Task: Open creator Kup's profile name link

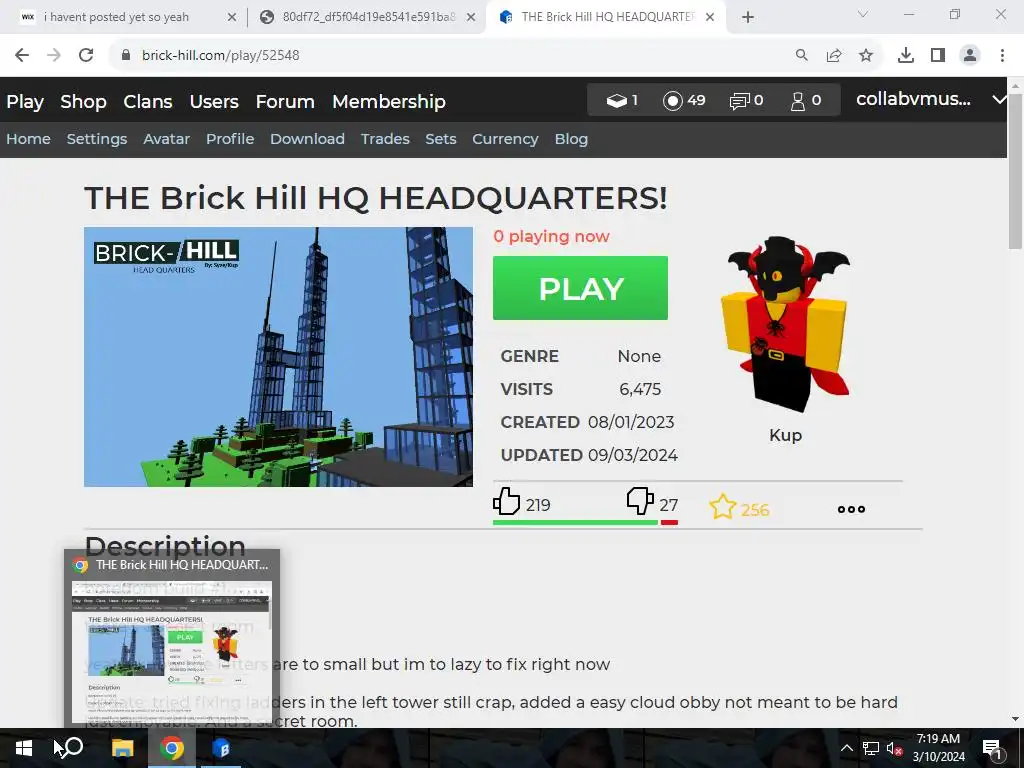Action: click(x=785, y=436)
